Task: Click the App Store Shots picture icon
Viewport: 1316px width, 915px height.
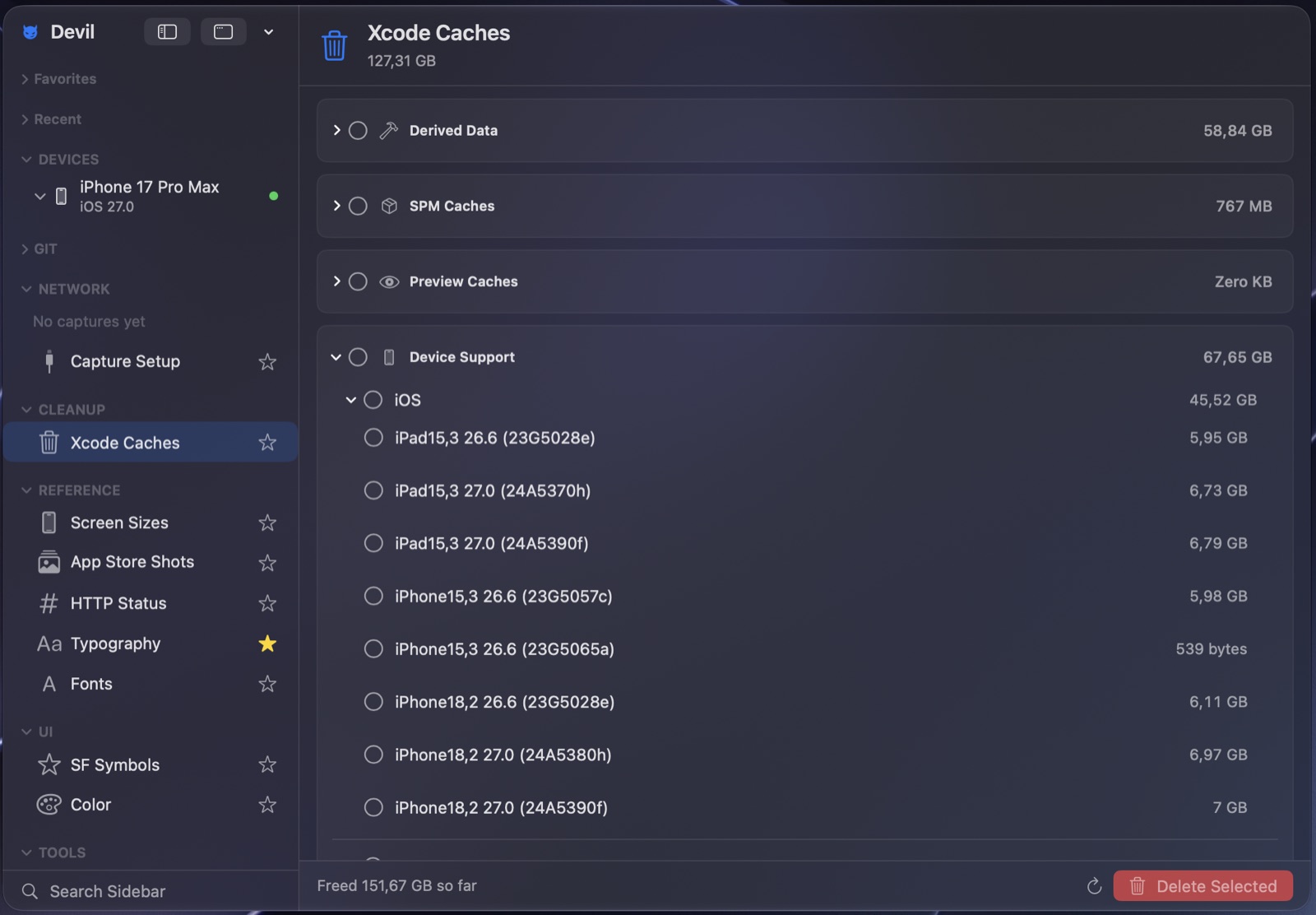Action: (49, 562)
